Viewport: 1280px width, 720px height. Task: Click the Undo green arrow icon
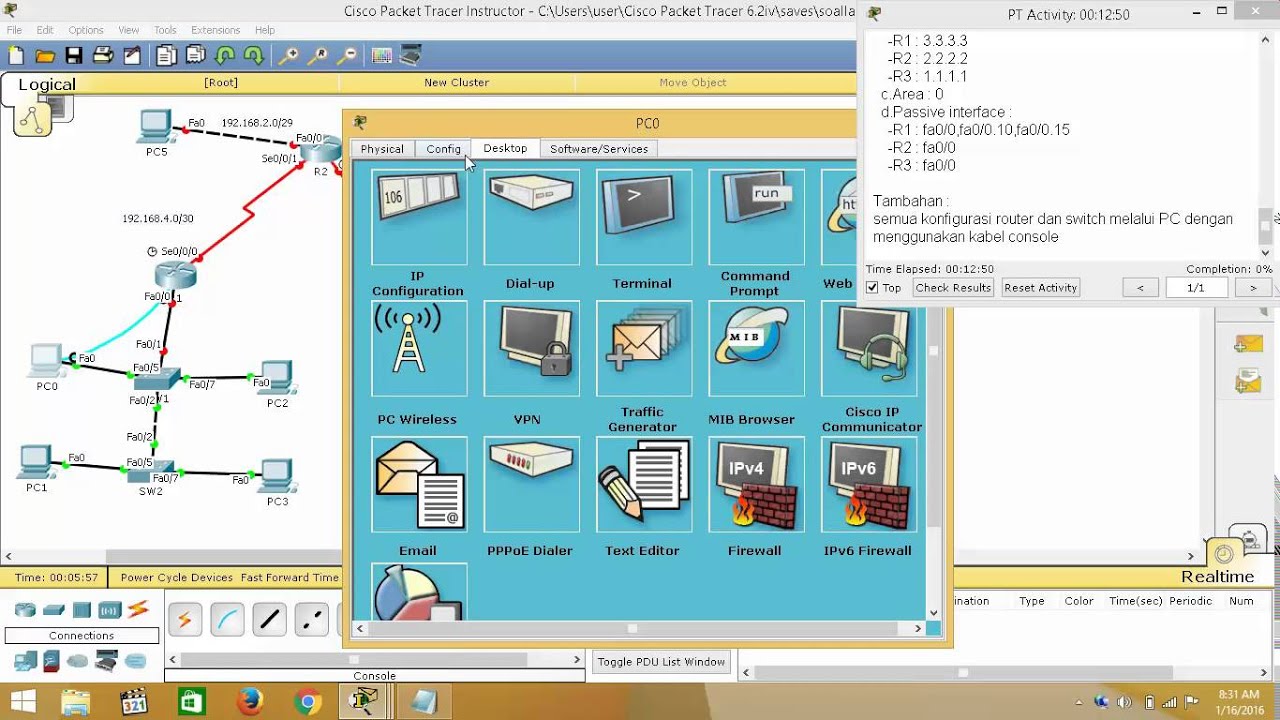pyautogui.click(x=225, y=56)
